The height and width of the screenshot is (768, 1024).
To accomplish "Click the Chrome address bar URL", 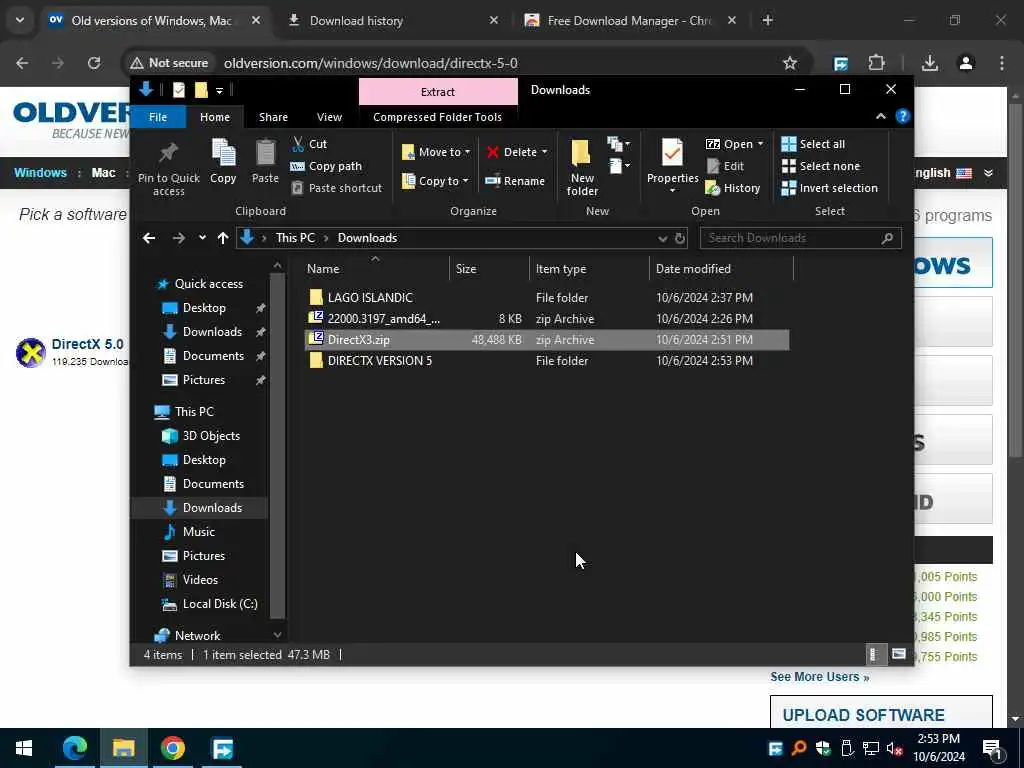I will pyautogui.click(x=370, y=63).
